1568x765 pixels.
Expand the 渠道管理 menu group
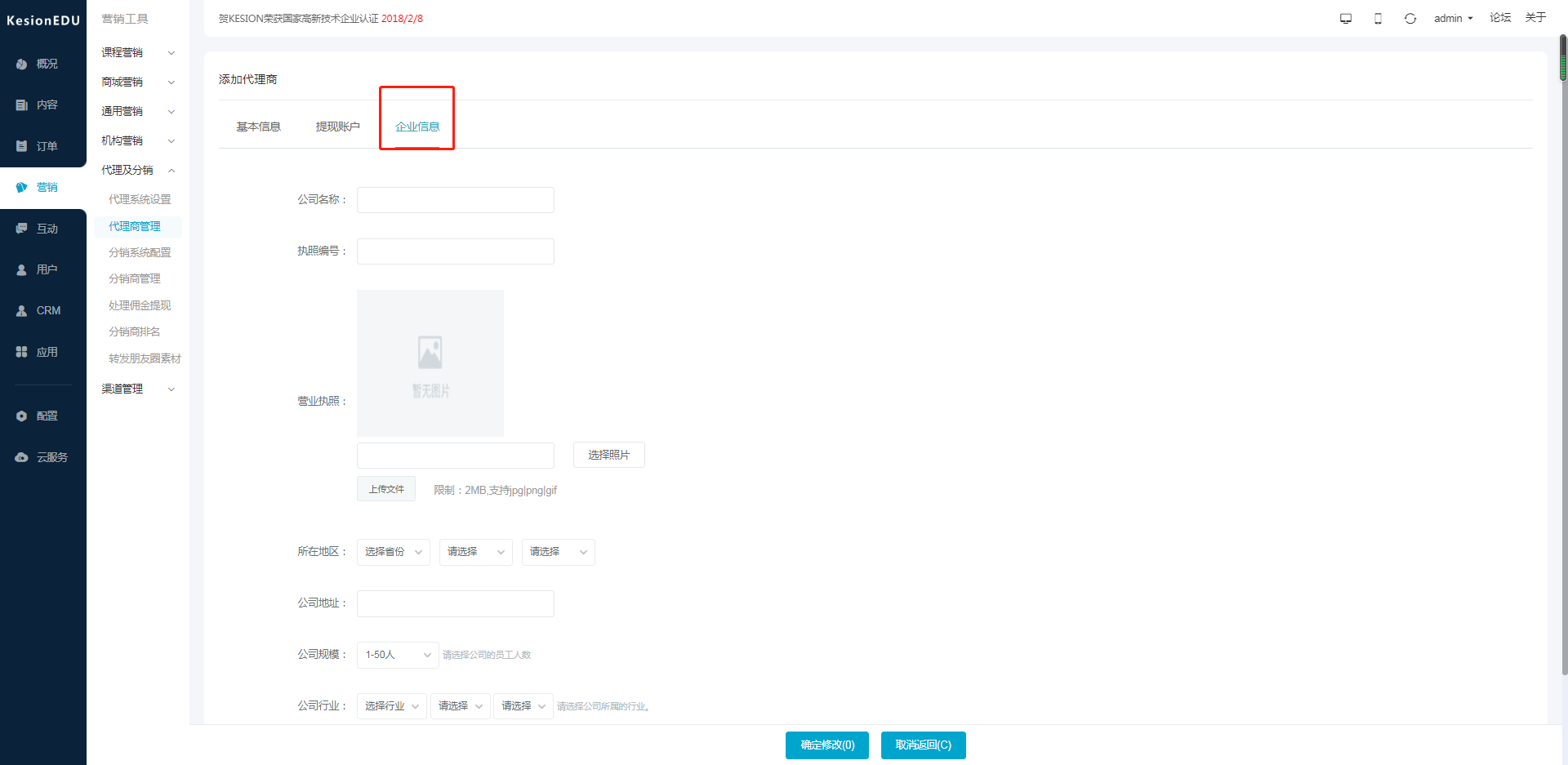138,389
